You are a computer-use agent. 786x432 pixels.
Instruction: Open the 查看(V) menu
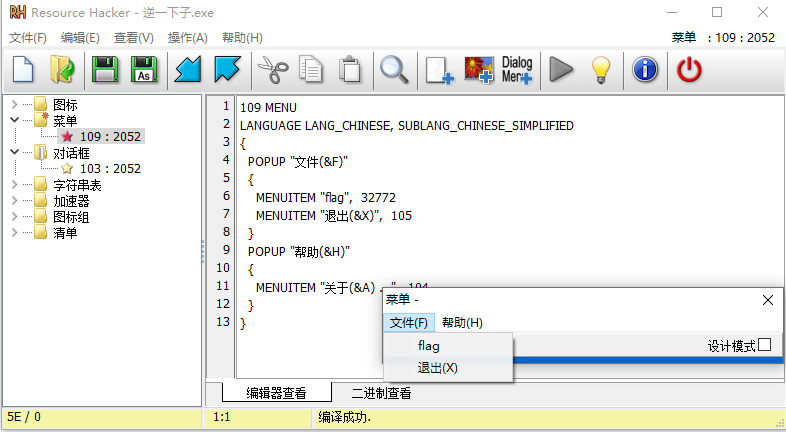pos(133,38)
